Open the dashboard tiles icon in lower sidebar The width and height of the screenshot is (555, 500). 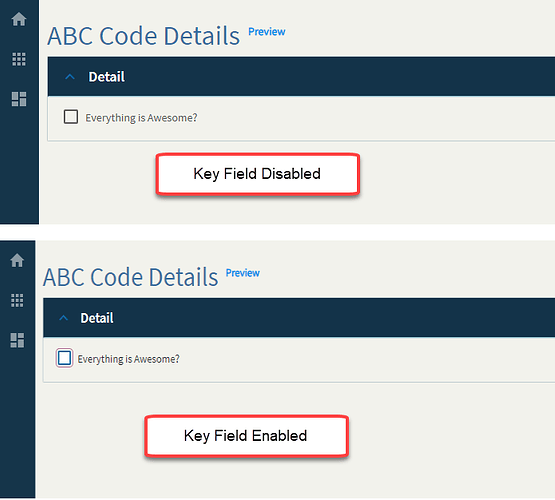(x=17, y=340)
